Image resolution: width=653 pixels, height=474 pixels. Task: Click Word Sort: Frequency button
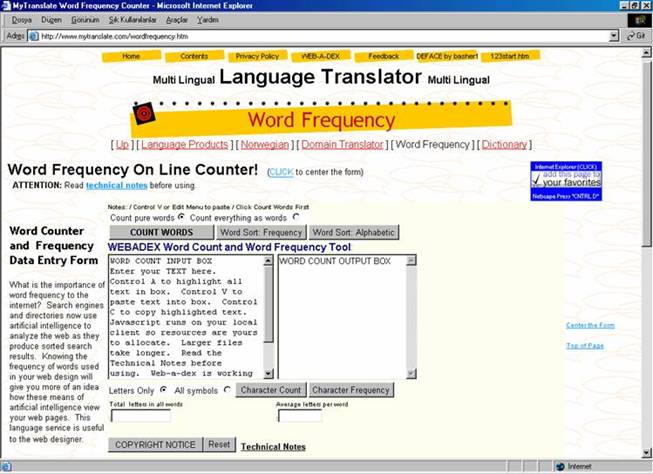click(x=261, y=232)
